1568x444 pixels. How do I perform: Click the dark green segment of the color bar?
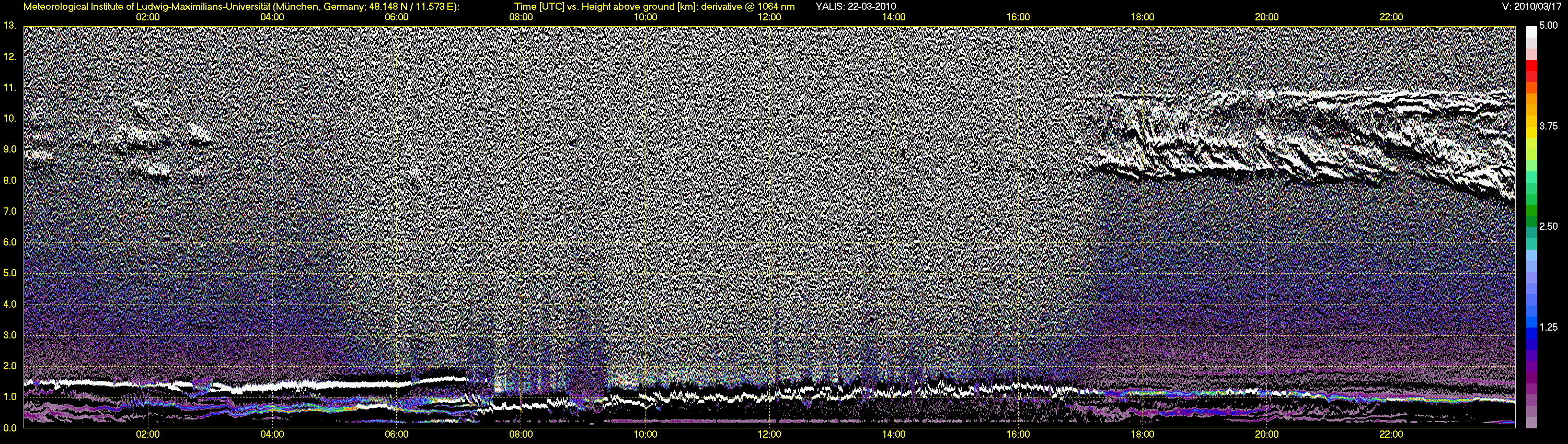[1531, 223]
